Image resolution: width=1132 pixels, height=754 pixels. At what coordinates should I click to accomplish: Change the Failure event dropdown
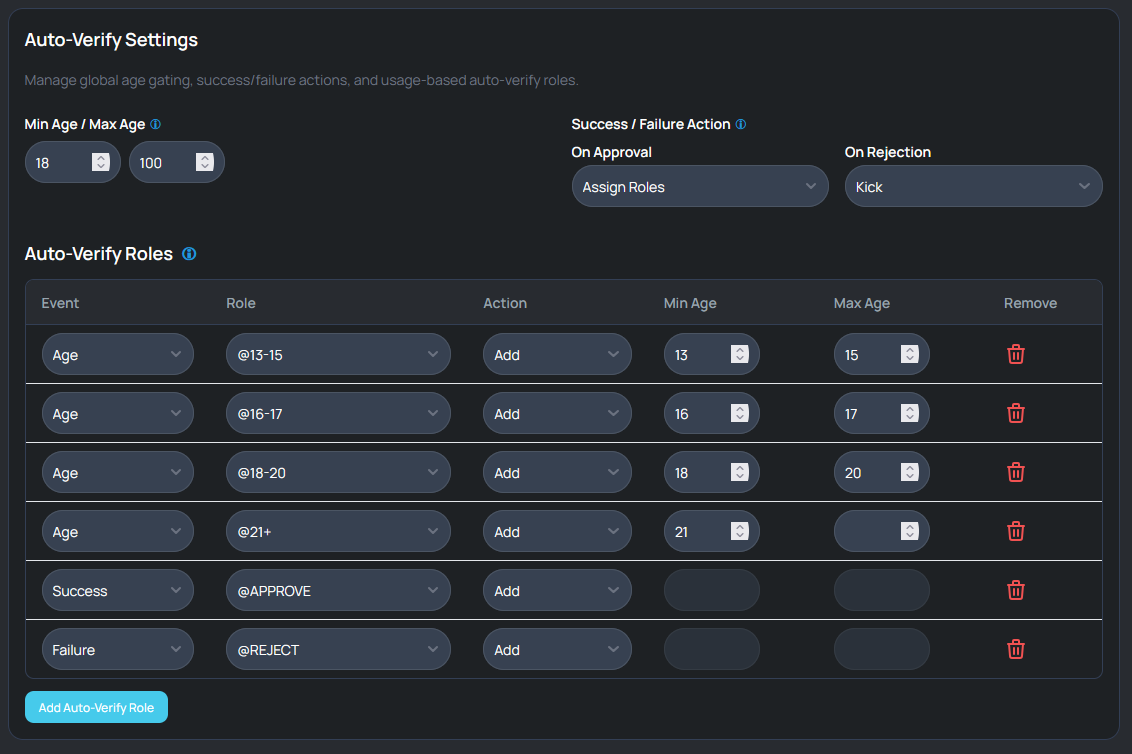click(x=117, y=650)
